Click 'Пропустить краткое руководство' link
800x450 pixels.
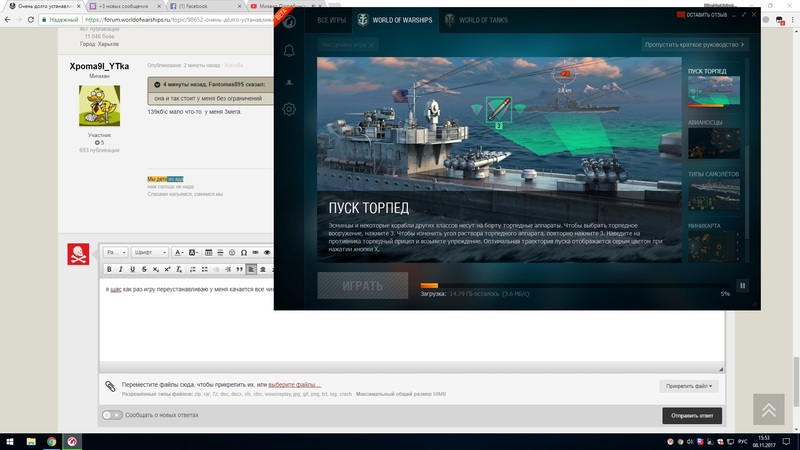(x=694, y=44)
